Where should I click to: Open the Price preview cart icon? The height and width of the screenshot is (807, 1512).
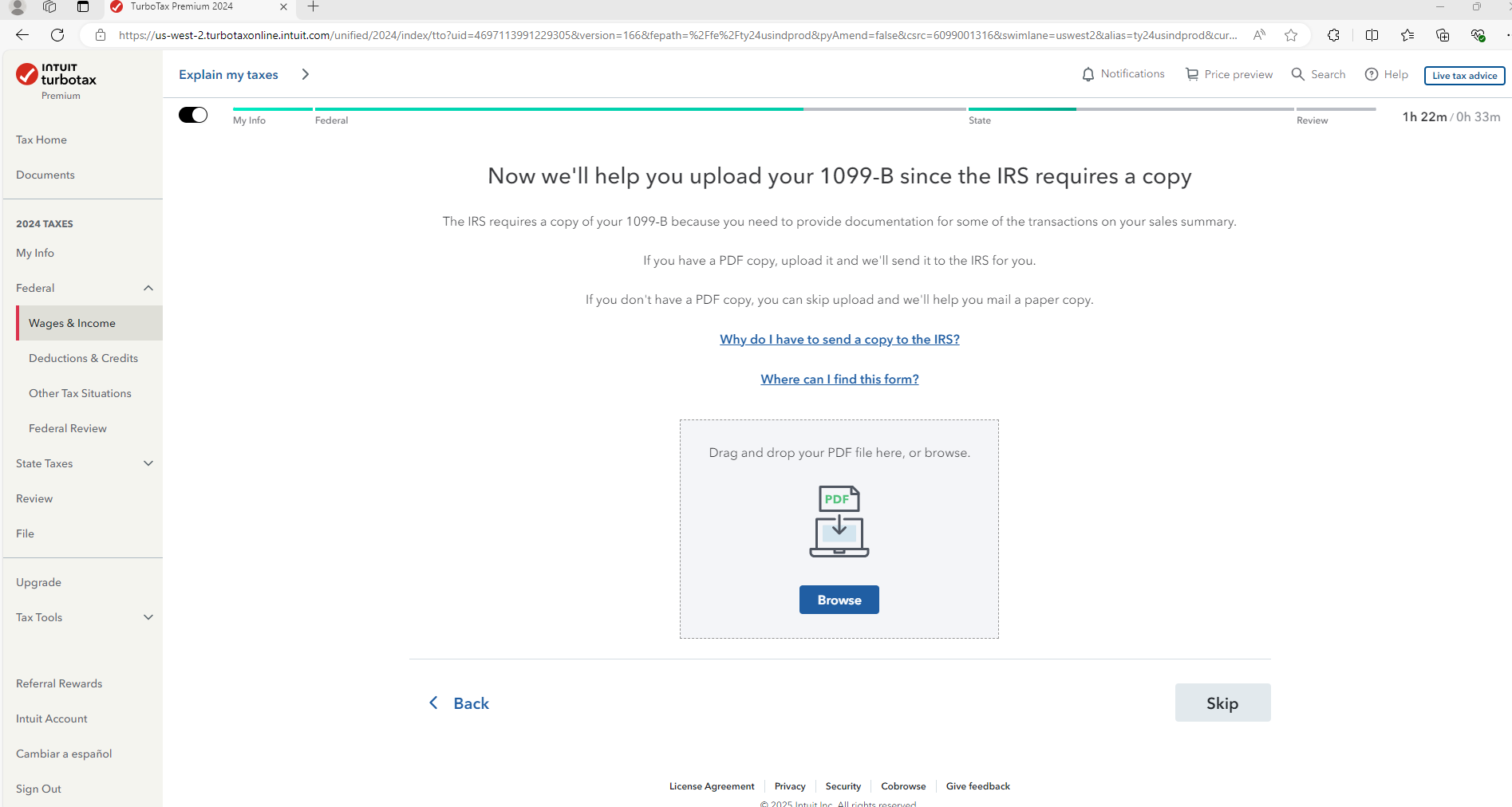click(1192, 74)
